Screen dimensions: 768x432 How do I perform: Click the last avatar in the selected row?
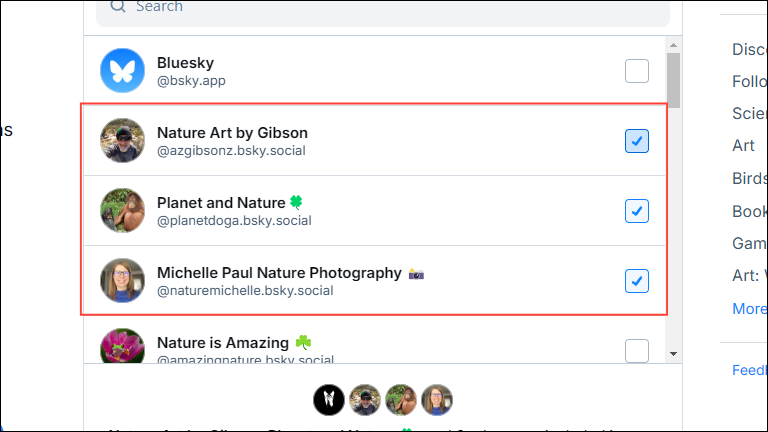click(437, 400)
